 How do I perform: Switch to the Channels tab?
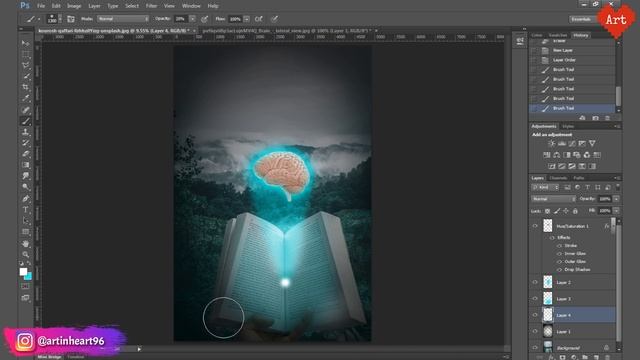pyautogui.click(x=558, y=178)
